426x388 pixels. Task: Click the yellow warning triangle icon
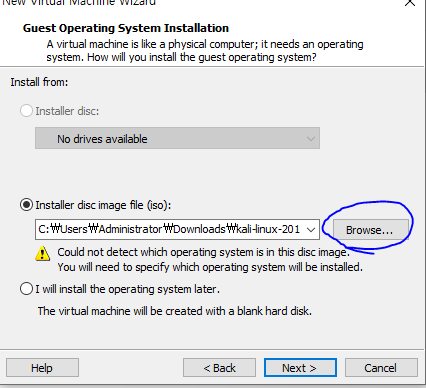tap(42, 253)
